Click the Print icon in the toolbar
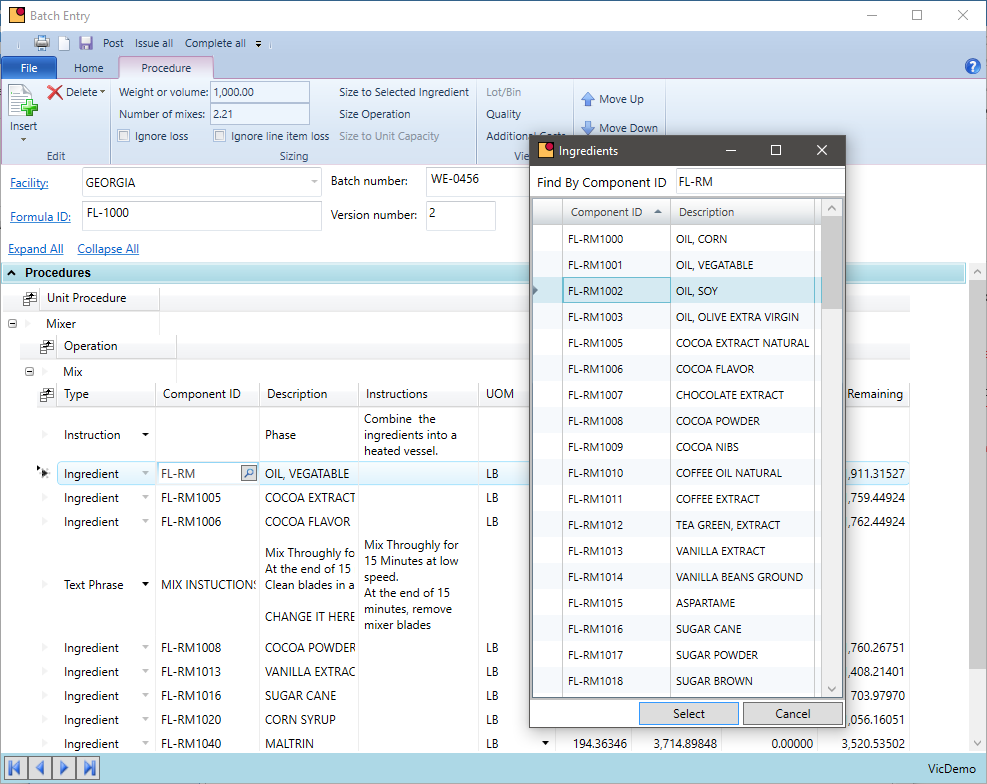 pyautogui.click(x=40, y=43)
